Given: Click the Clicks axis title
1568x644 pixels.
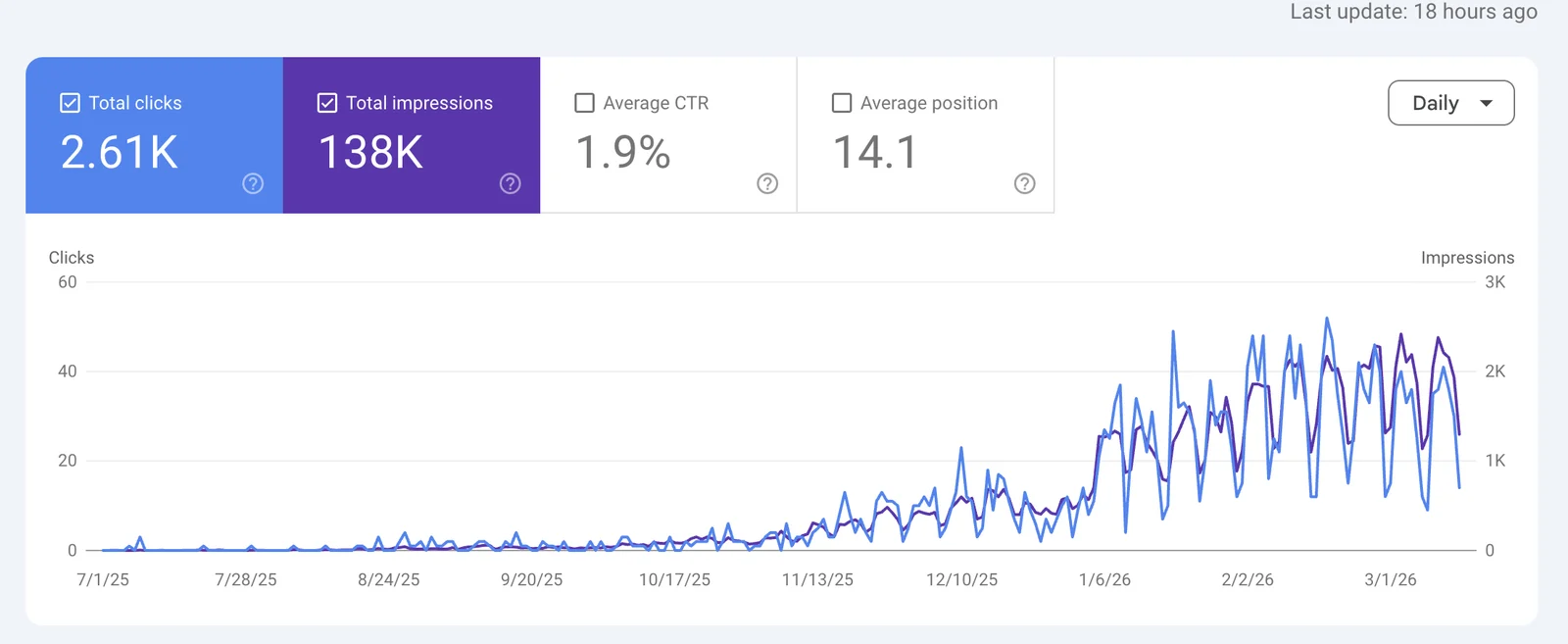Looking at the screenshot, I should tap(72, 258).
